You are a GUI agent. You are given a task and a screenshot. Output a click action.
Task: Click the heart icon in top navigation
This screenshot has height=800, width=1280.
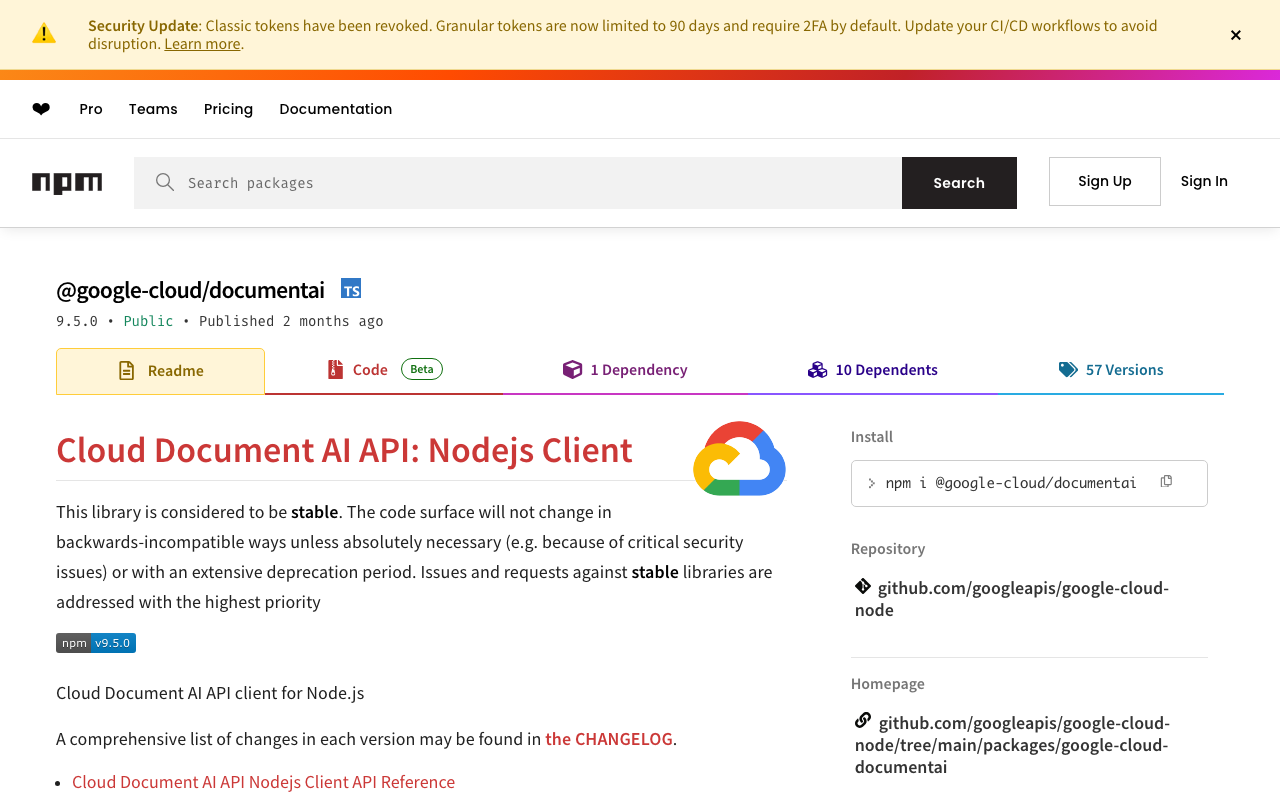click(41, 109)
